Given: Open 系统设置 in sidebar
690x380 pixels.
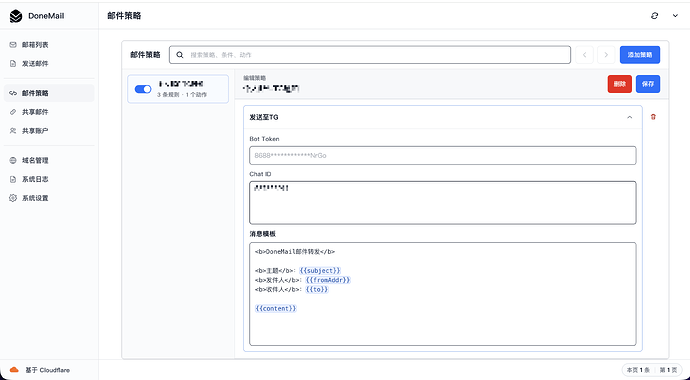Looking at the screenshot, I should (x=49, y=198).
